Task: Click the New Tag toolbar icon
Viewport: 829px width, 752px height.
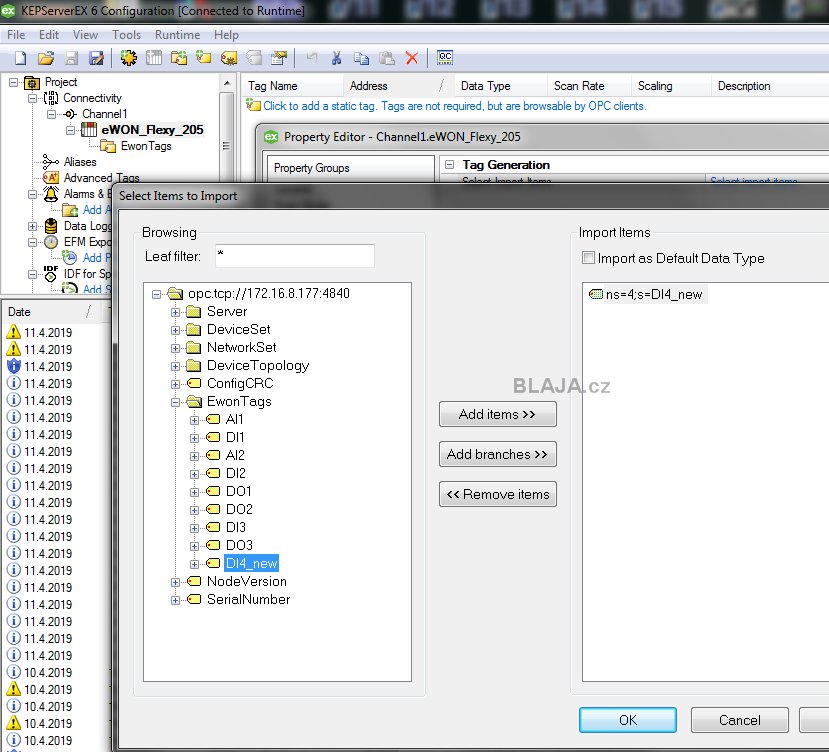Action: click(204, 57)
